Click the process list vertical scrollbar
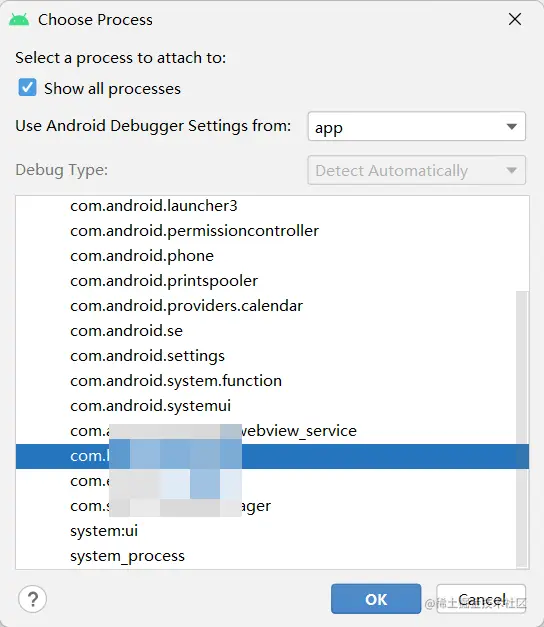The height and width of the screenshot is (627, 544). pos(522,429)
